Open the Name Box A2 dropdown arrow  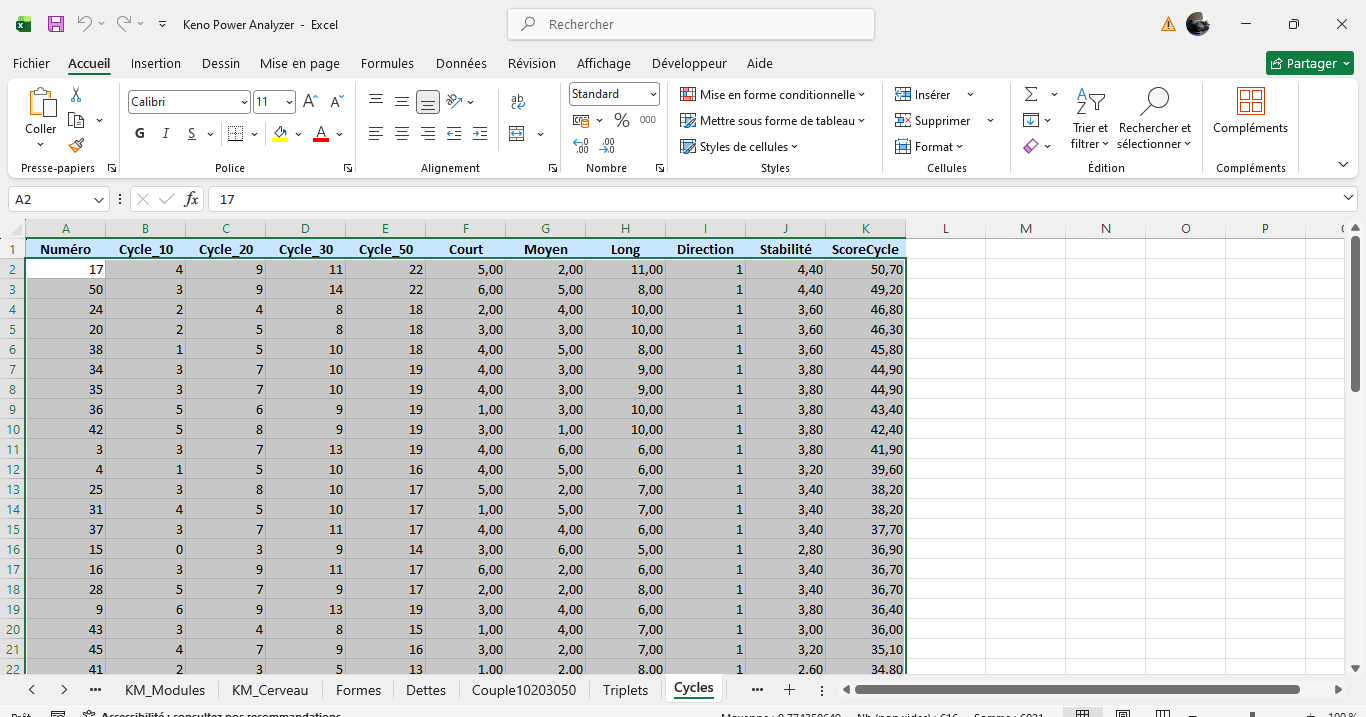[98, 199]
